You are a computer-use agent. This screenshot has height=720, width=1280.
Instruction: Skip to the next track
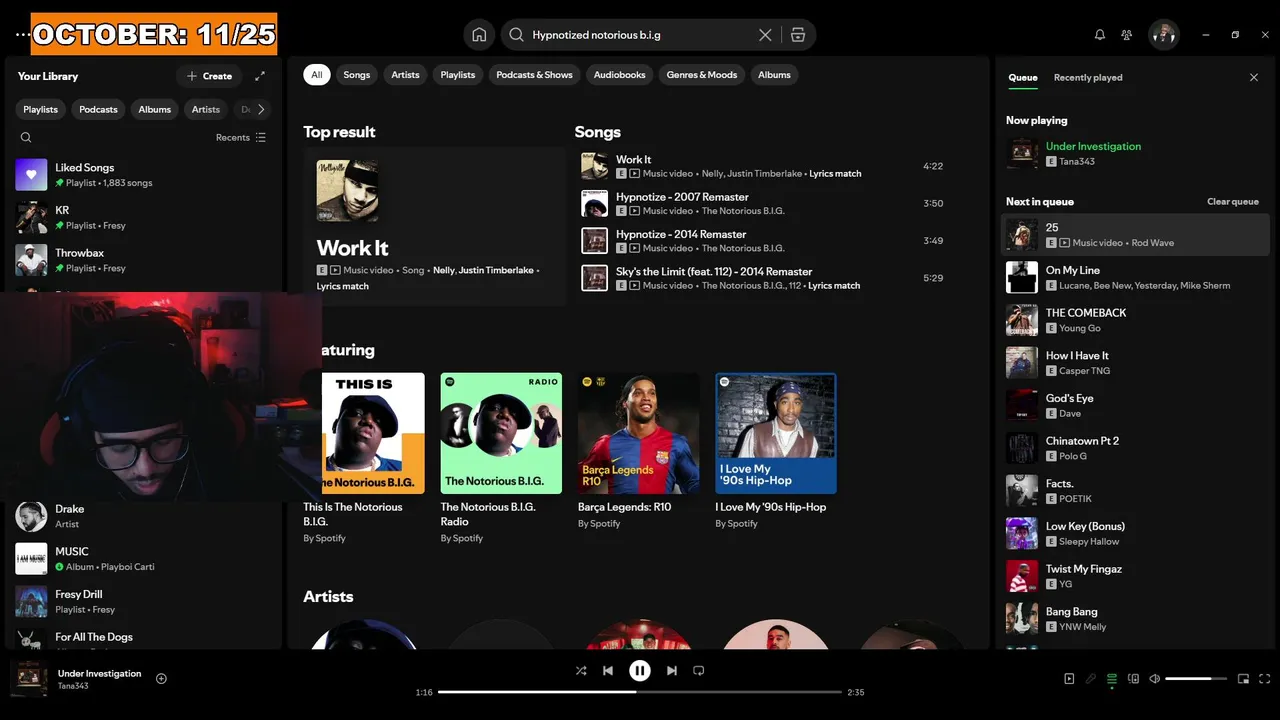(x=672, y=671)
